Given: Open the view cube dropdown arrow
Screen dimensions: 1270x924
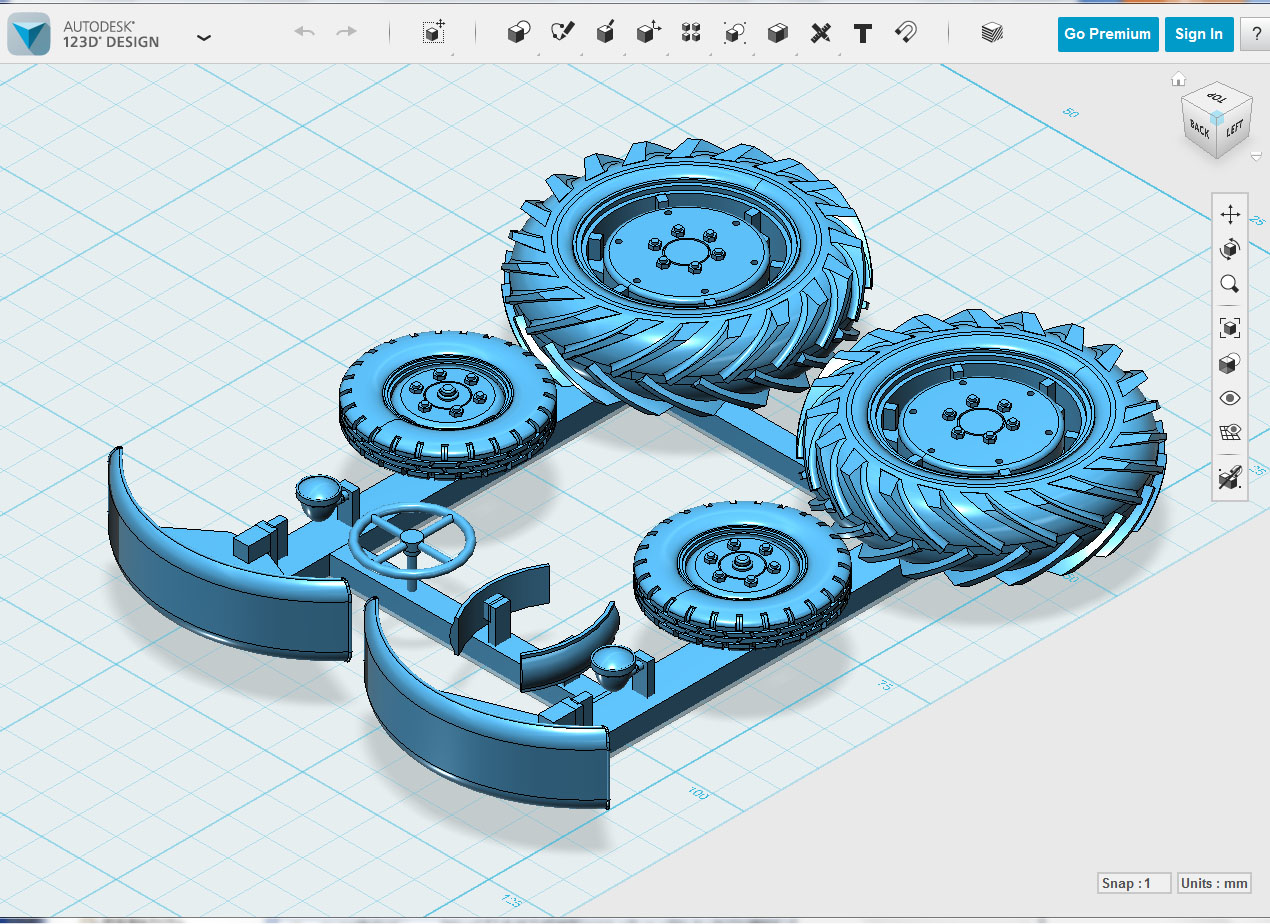Looking at the screenshot, I should coord(1255,155).
